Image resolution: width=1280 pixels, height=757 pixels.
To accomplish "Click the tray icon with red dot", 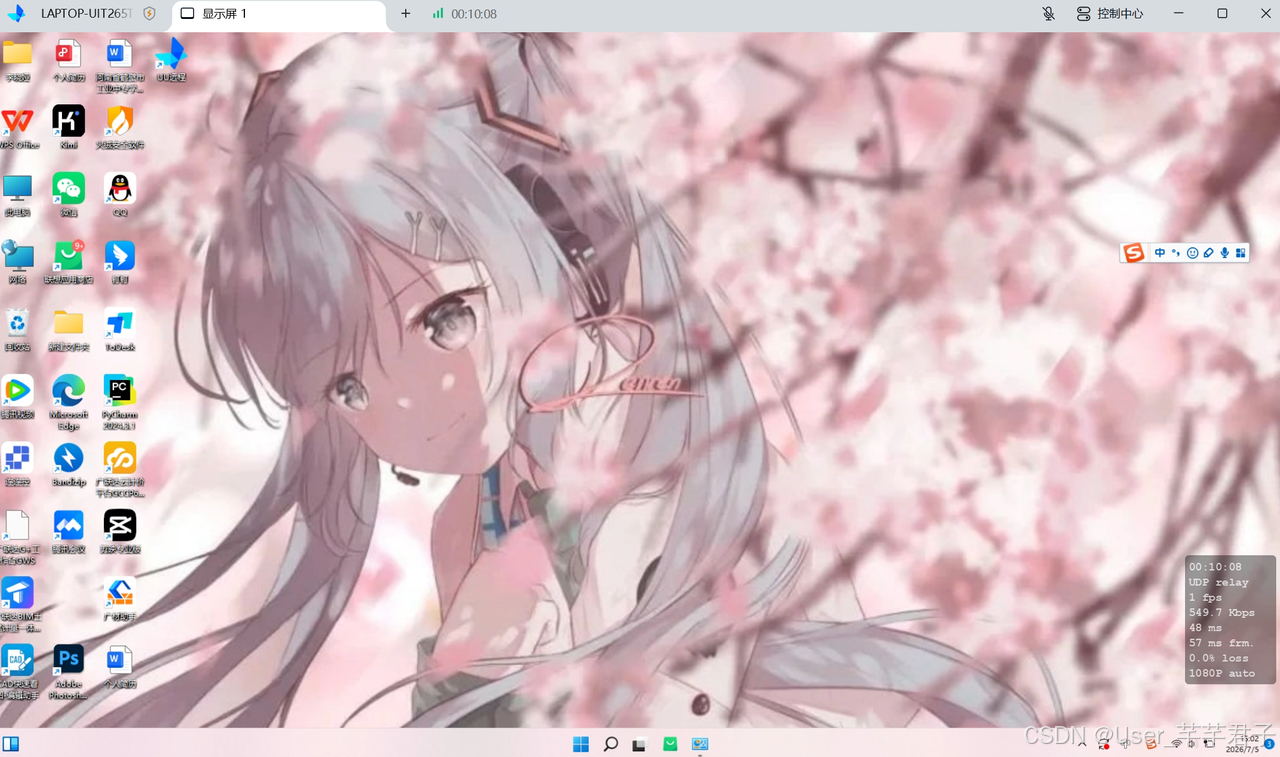I will [1104, 744].
